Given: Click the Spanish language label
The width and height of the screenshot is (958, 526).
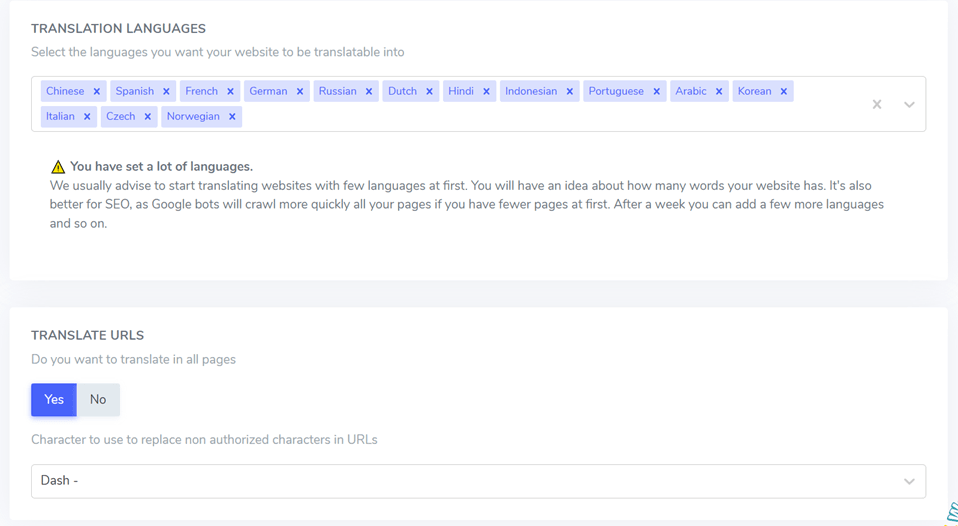Looking at the screenshot, I should click(135, 91).
